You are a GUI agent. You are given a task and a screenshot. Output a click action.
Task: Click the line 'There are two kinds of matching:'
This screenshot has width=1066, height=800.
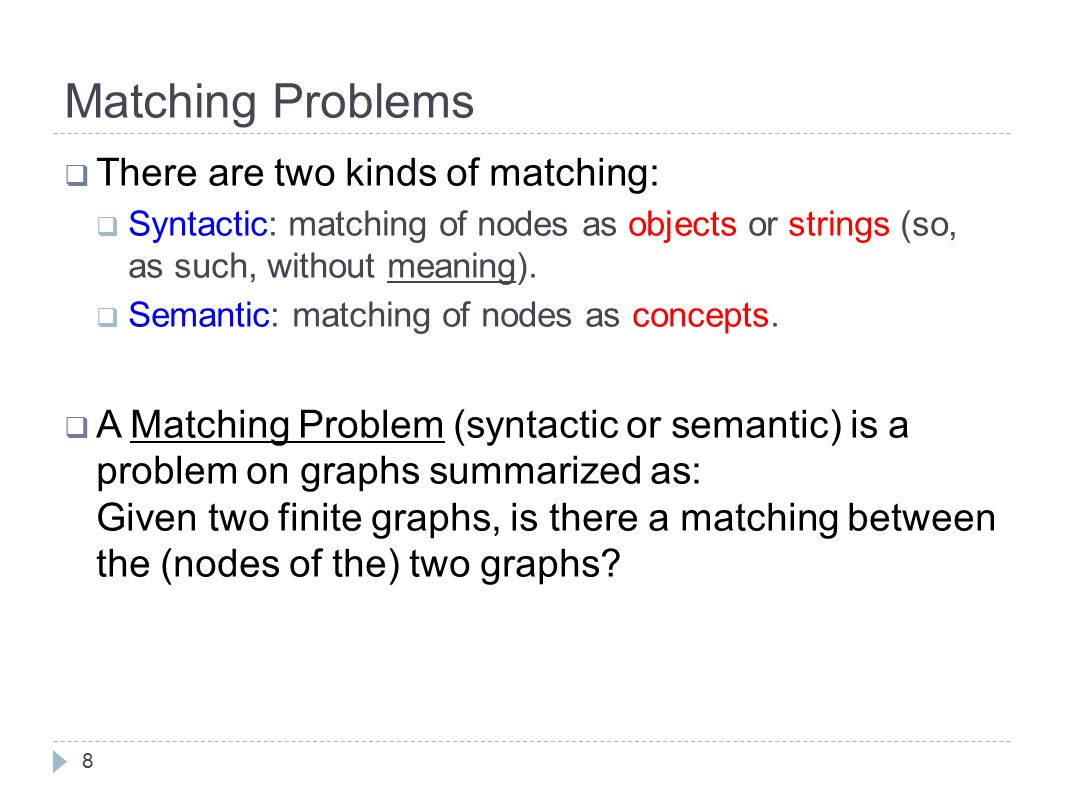[x=378, y=173]
